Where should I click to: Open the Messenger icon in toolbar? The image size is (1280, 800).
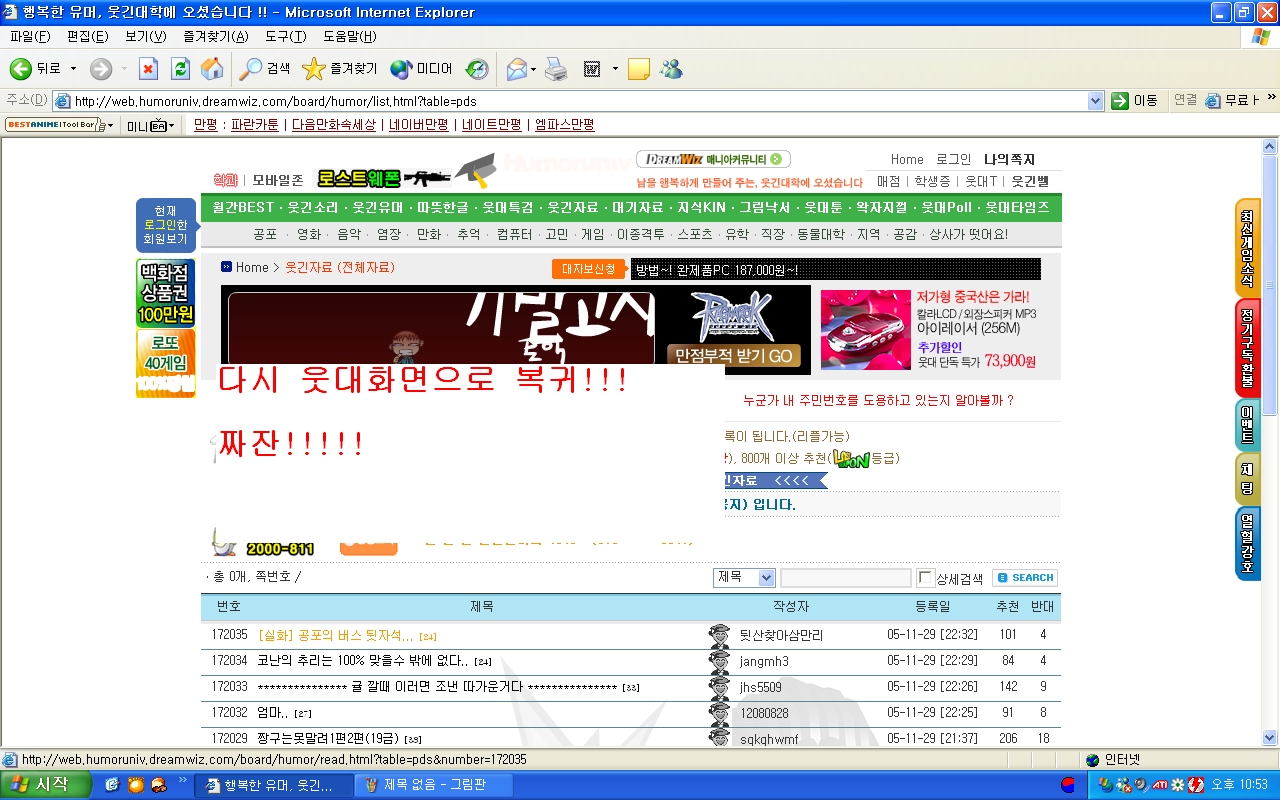(x=671, y=69)
